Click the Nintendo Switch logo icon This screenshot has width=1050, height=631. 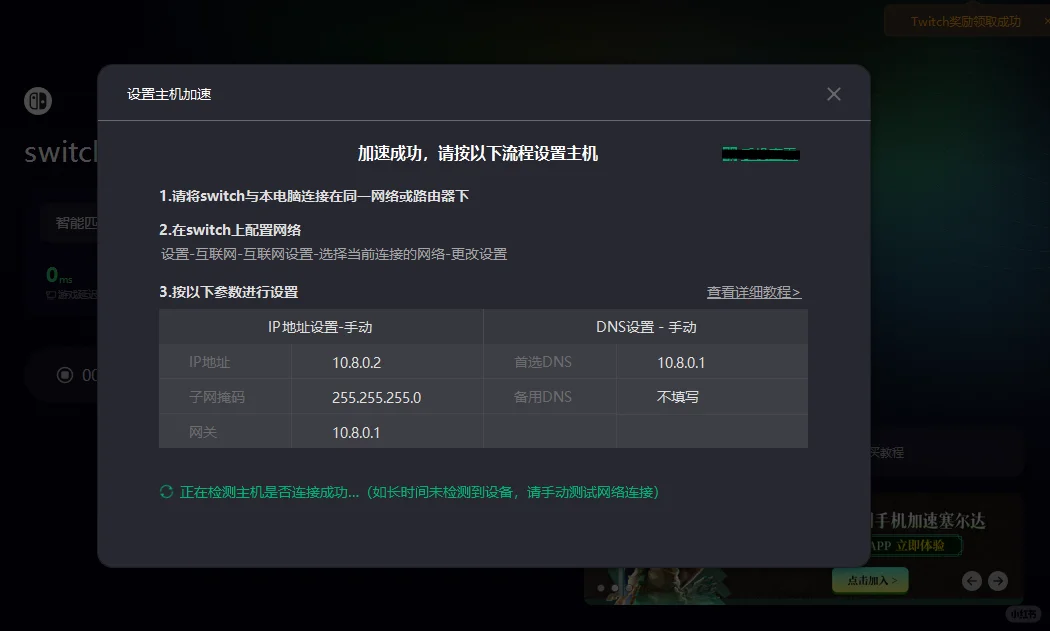click(36, 100)
